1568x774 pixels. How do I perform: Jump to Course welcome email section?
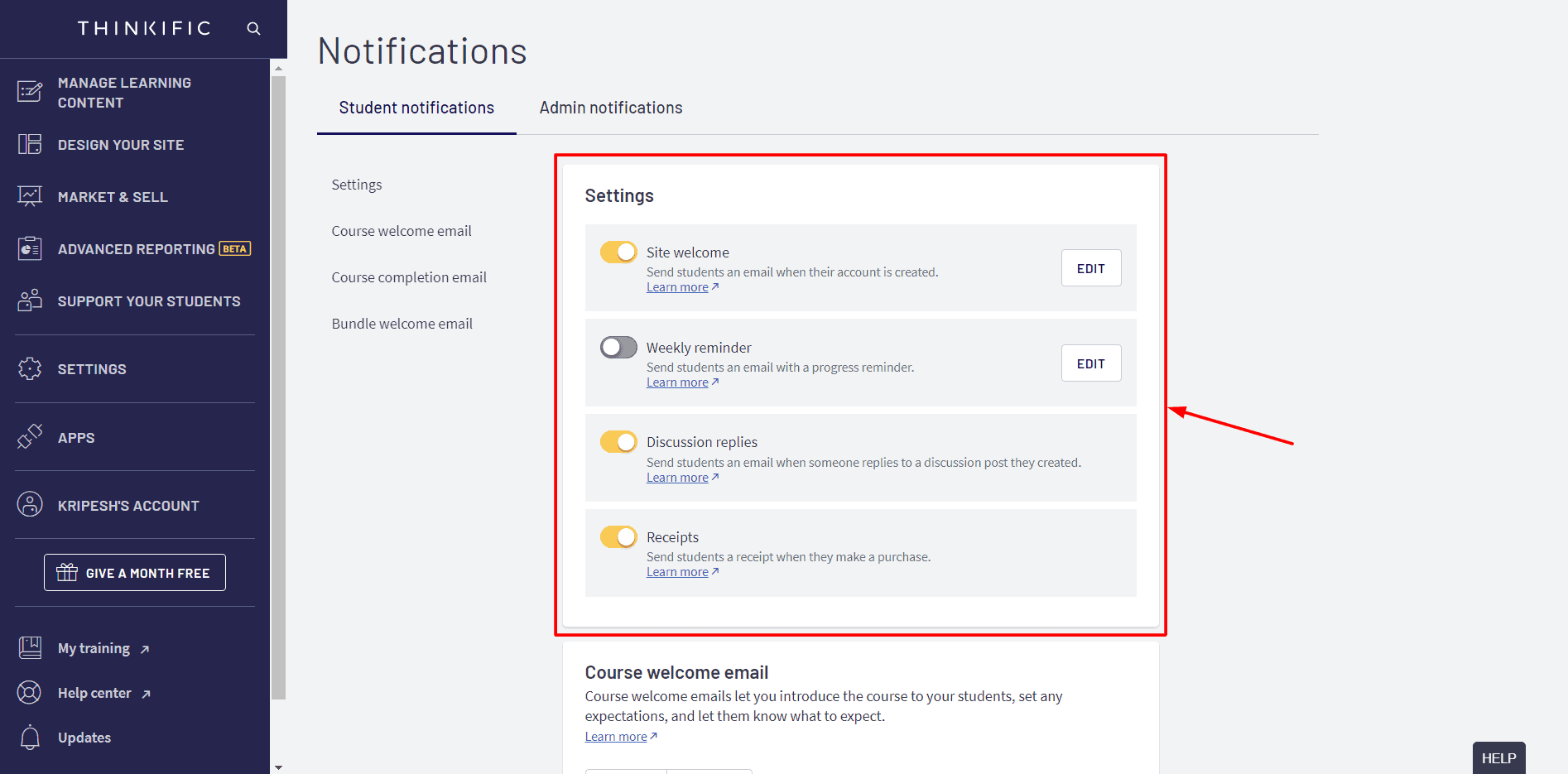pos(402,231)
